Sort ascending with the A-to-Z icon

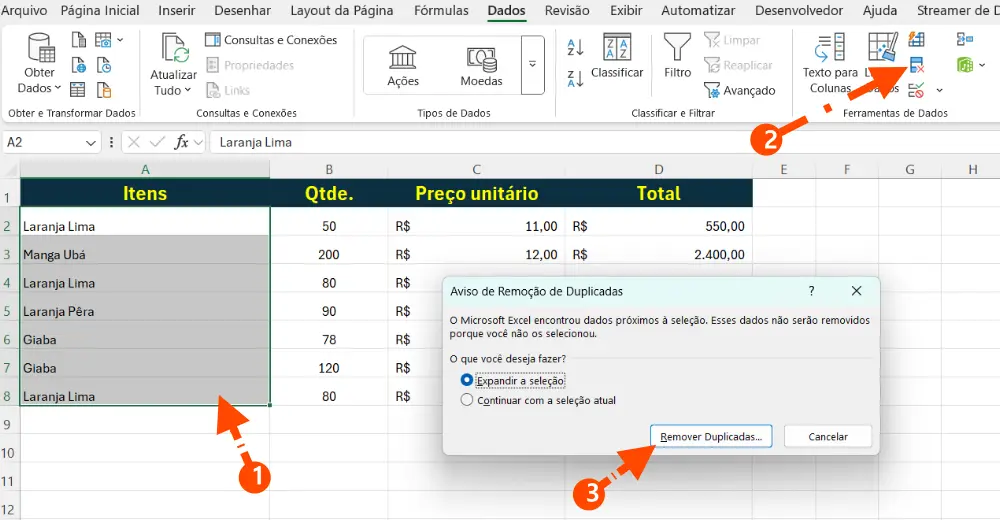pyautogui.click(x=575, y=47)
